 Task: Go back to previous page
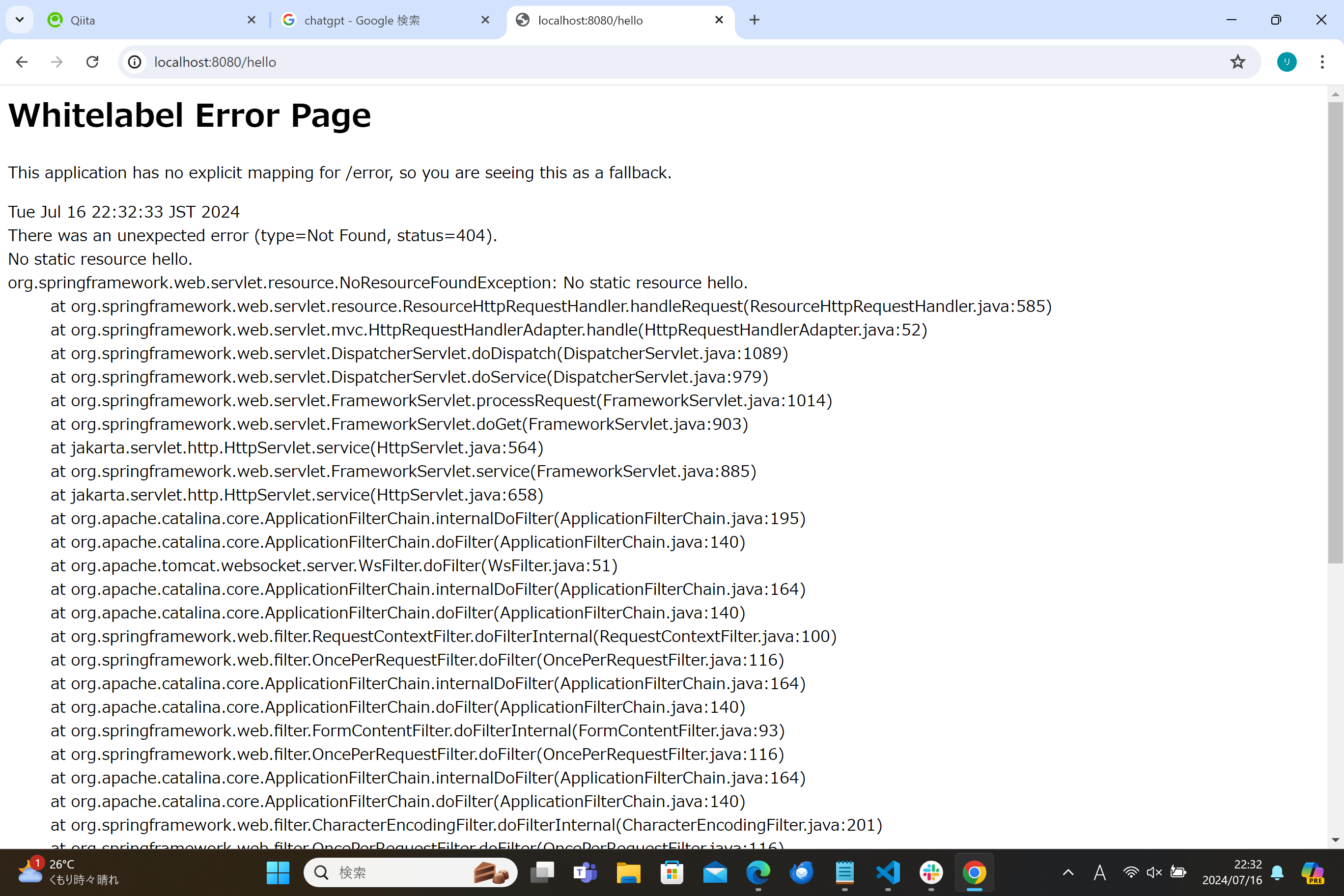pos(22,62)
